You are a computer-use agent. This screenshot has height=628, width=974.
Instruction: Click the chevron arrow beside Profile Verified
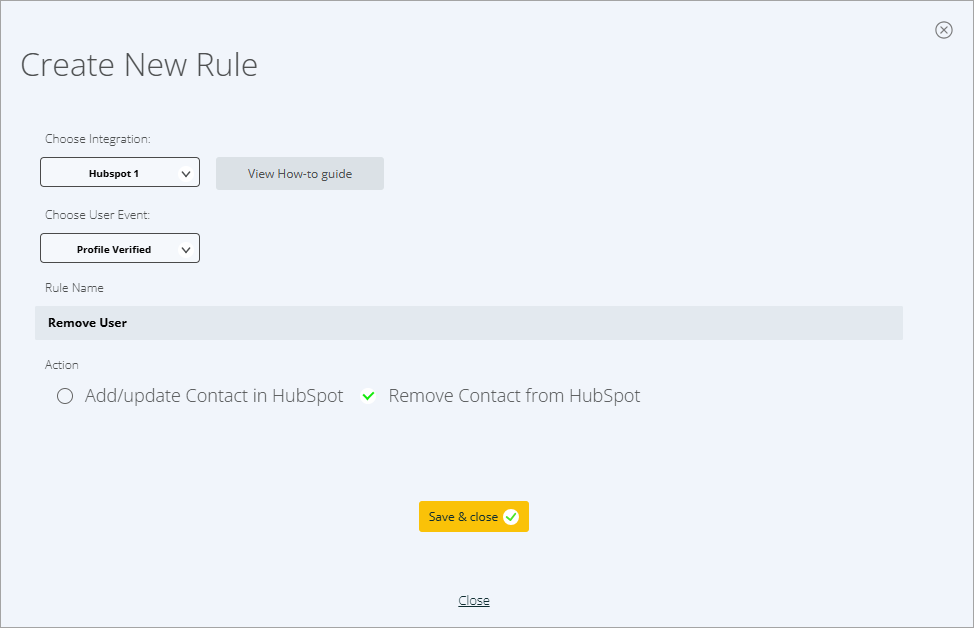tap(185, 250)
